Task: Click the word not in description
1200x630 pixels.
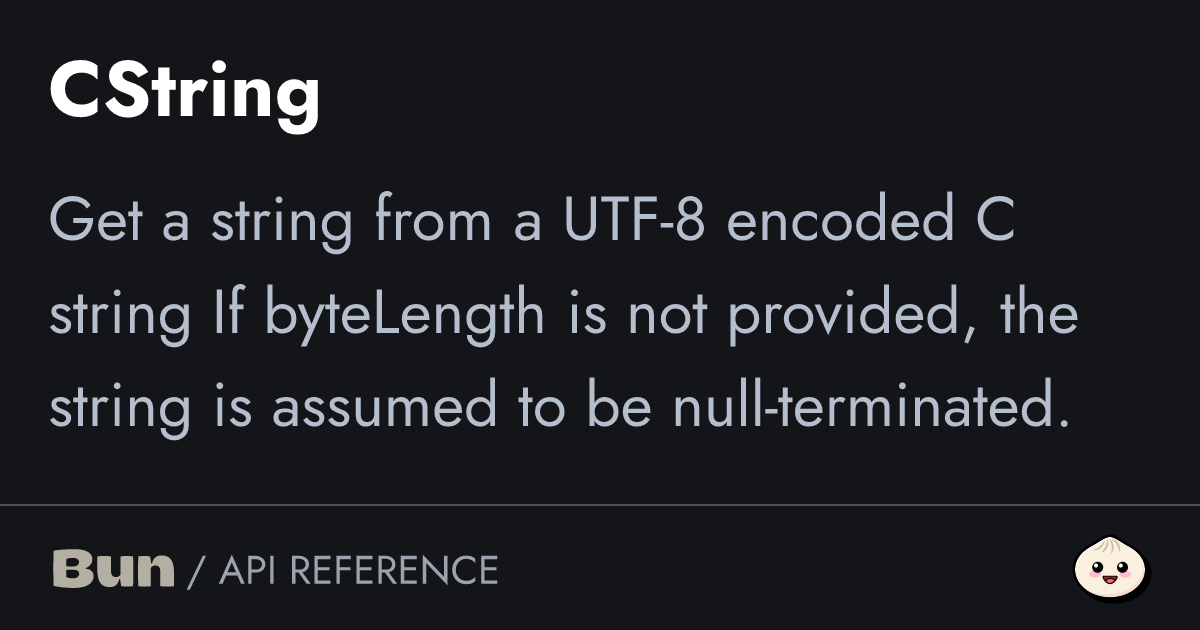Action: coord(668,316)
